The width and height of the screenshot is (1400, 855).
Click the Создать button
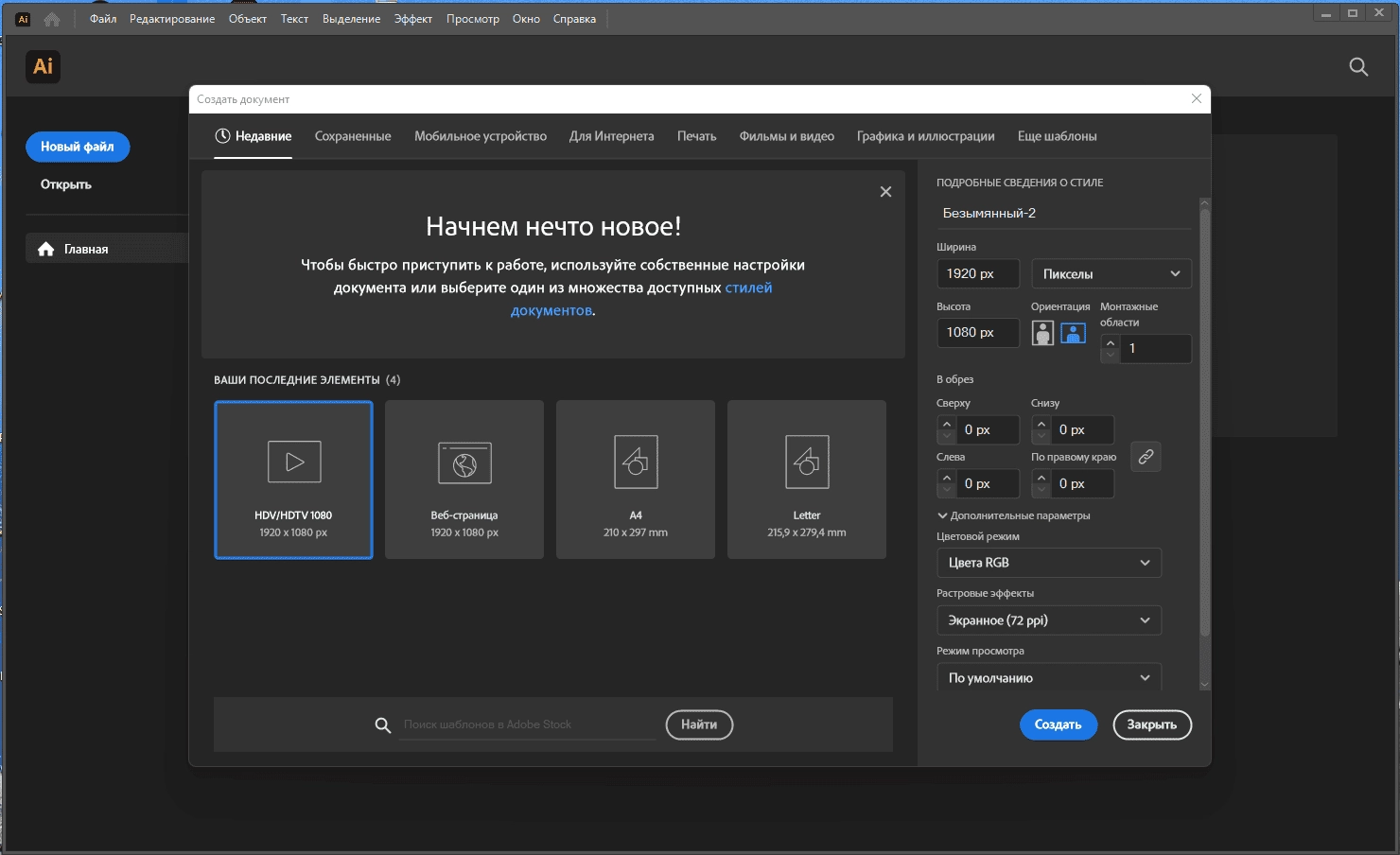pyautogui.click(x=1059, y=724)
